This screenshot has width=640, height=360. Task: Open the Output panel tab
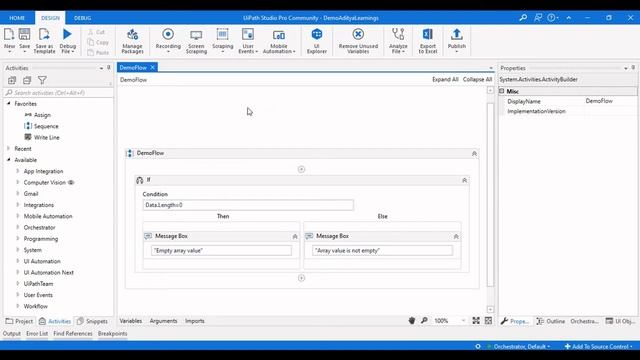(x=11, y=333)
